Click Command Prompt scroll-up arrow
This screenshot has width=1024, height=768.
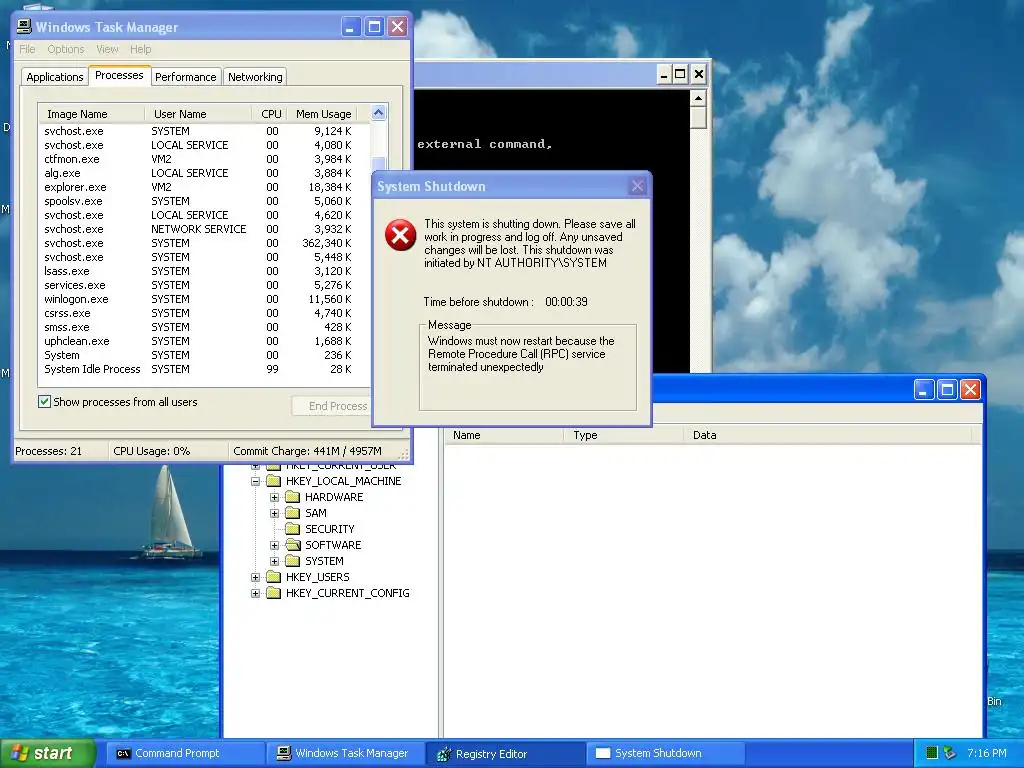point(698,99)
